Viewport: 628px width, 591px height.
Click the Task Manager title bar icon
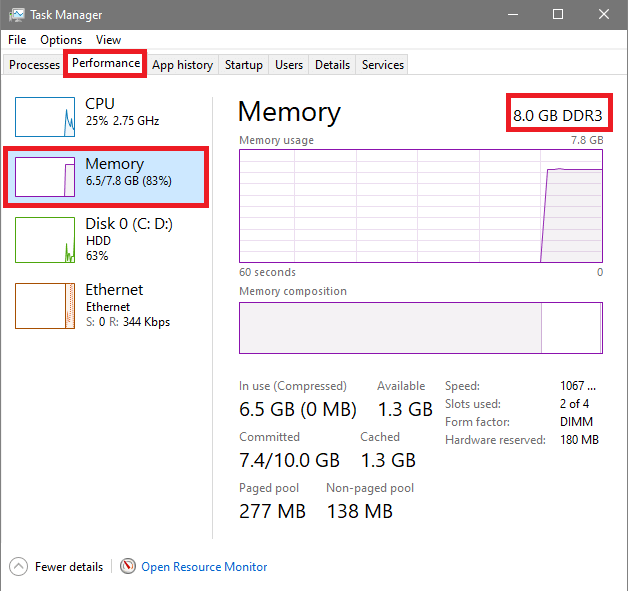[17, 15]
